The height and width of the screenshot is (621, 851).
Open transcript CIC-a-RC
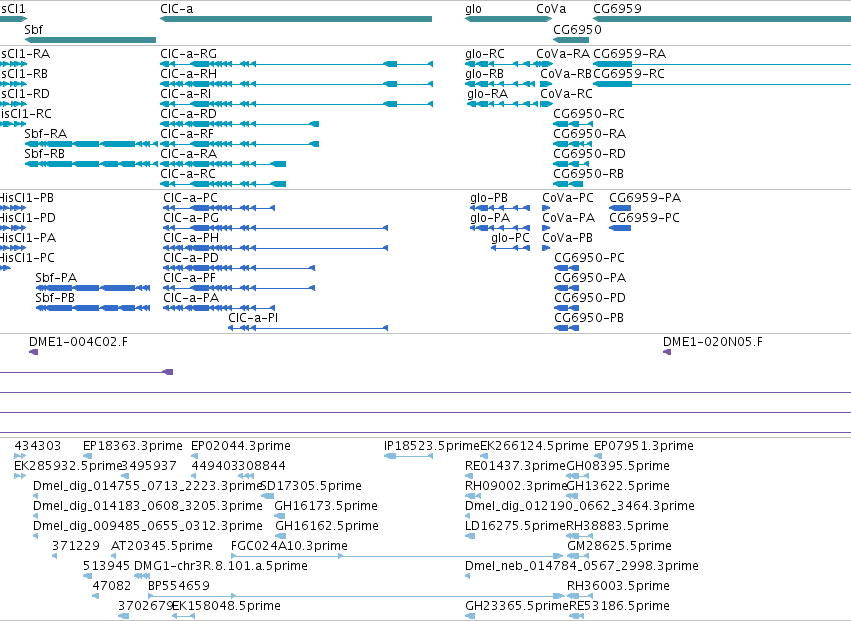coord(223,184)
